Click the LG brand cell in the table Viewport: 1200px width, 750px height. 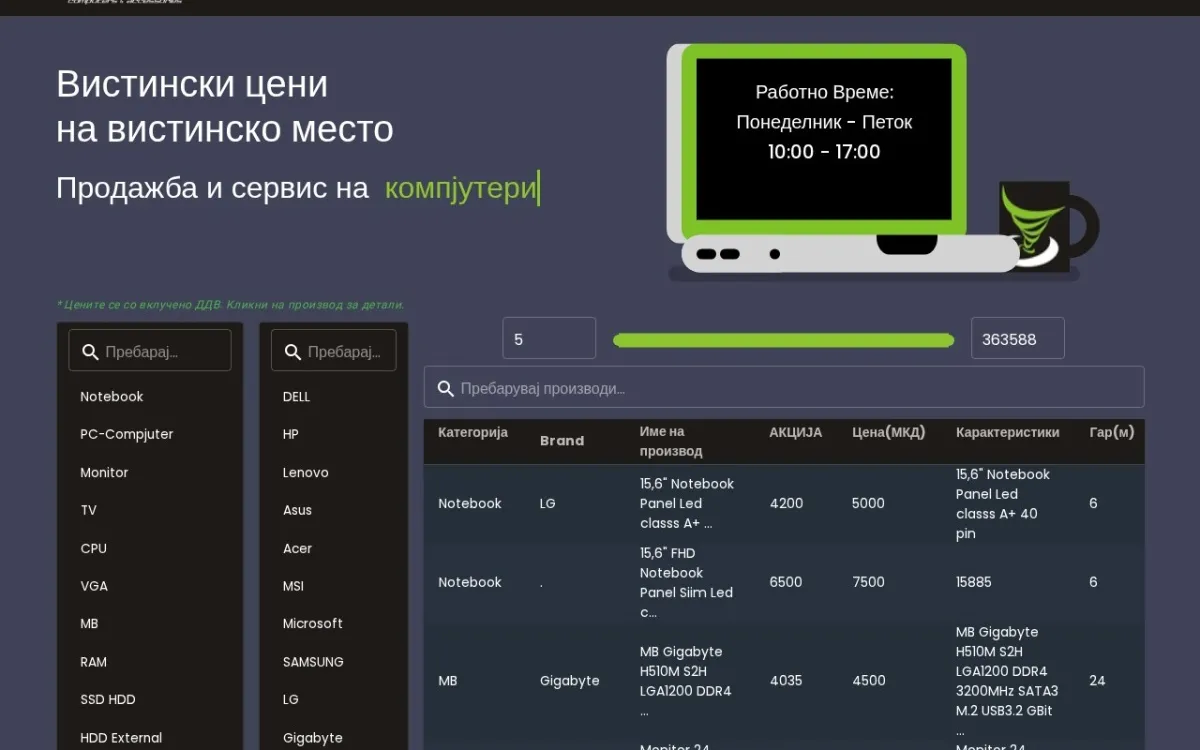[x=548, y=503]
